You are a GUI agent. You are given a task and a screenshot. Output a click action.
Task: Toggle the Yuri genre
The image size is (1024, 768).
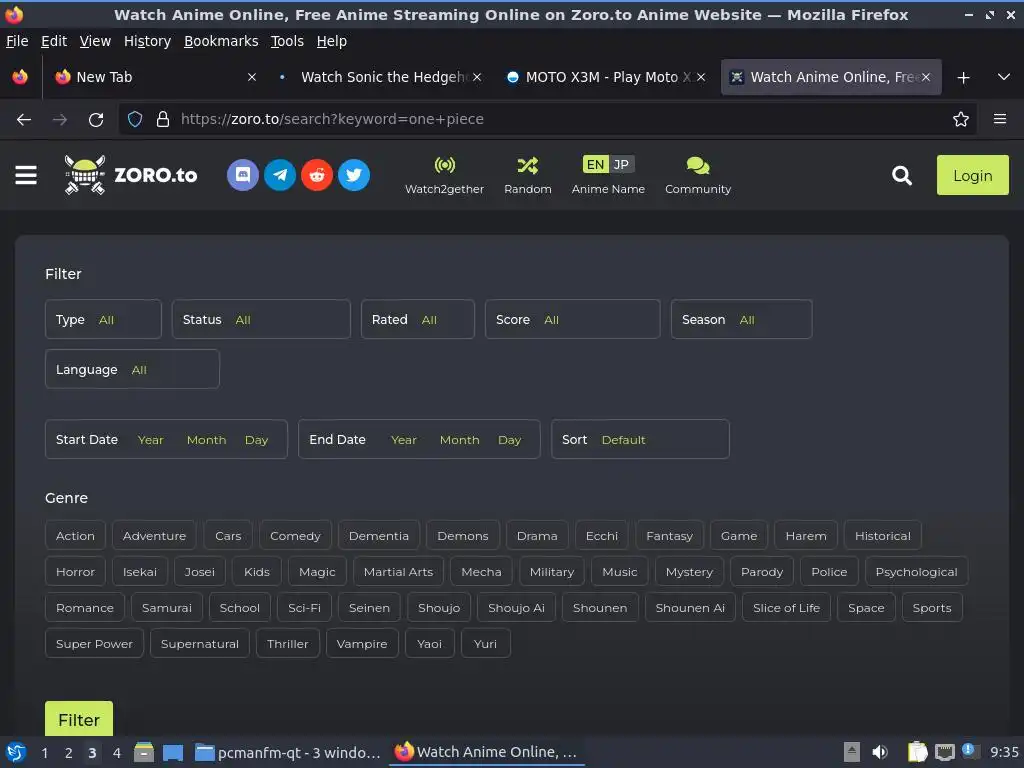(x=485, y=644)
